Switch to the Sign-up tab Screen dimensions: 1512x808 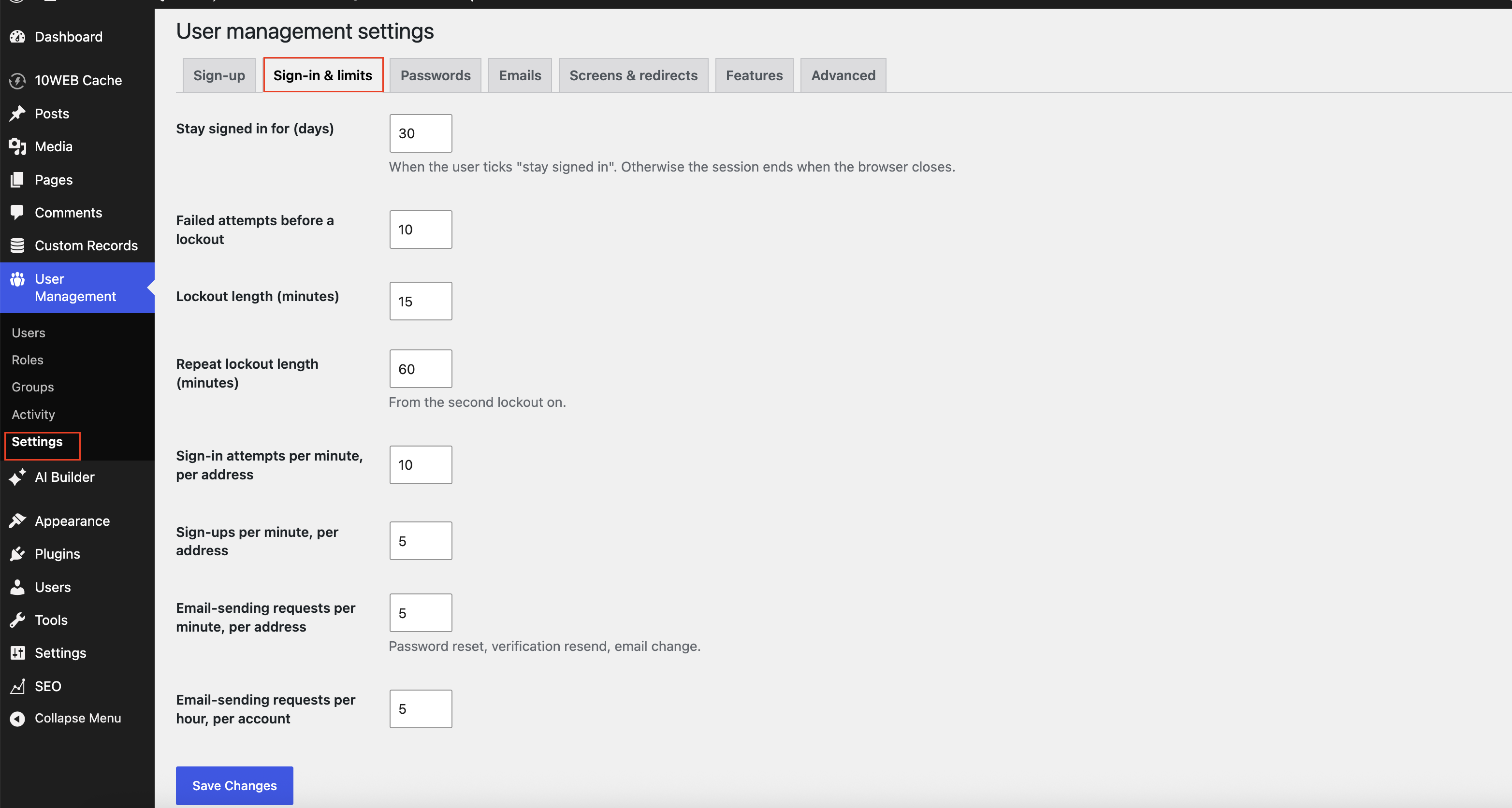click(219, 75)
